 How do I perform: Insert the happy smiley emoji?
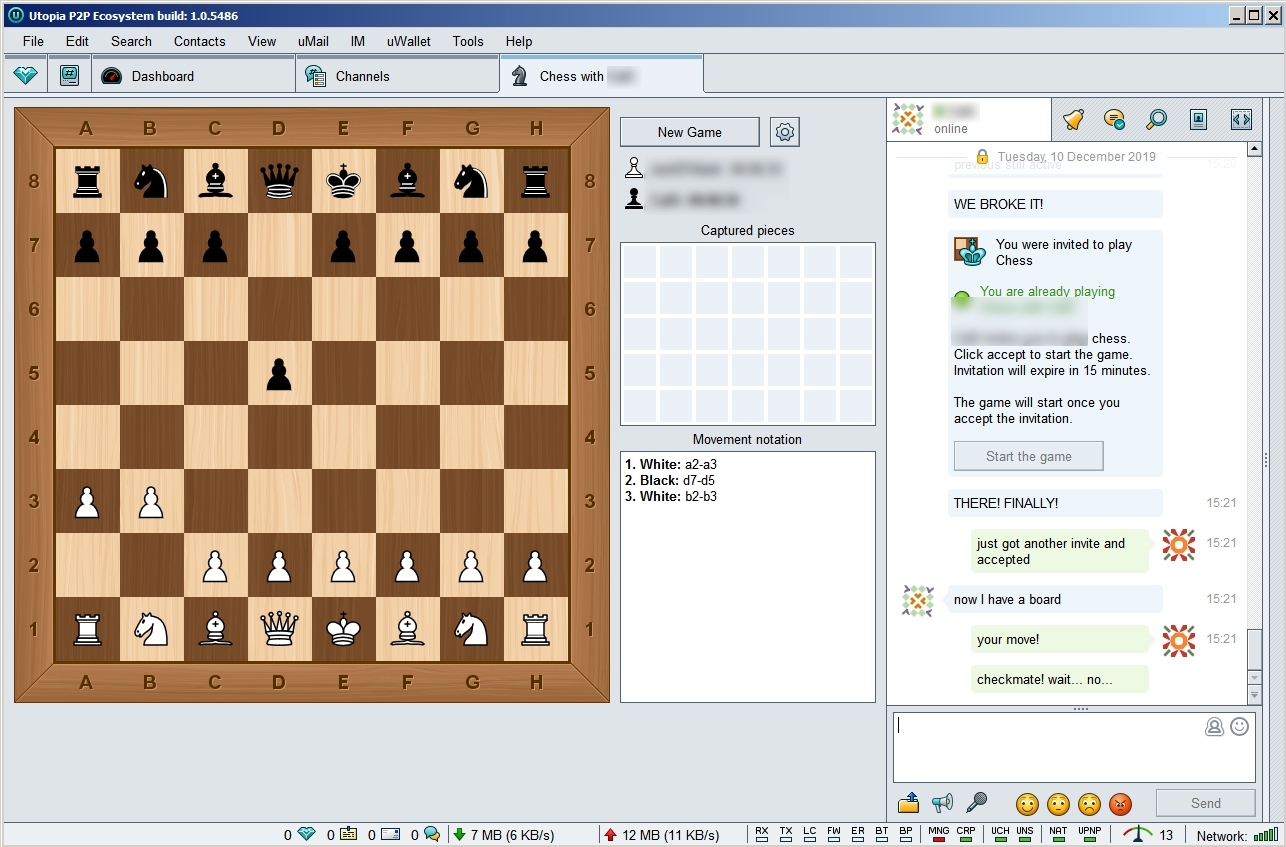pos(1027,803)
